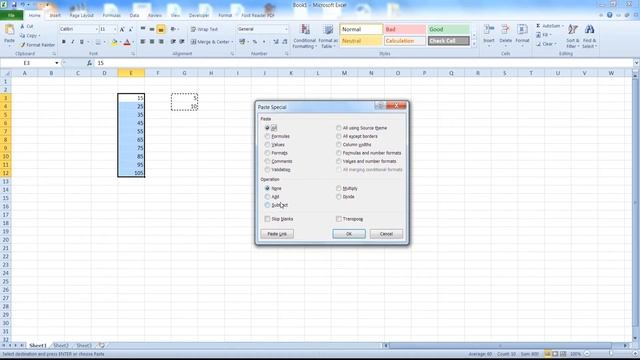Click Align Text Left icon

click(x=143, y=42)
